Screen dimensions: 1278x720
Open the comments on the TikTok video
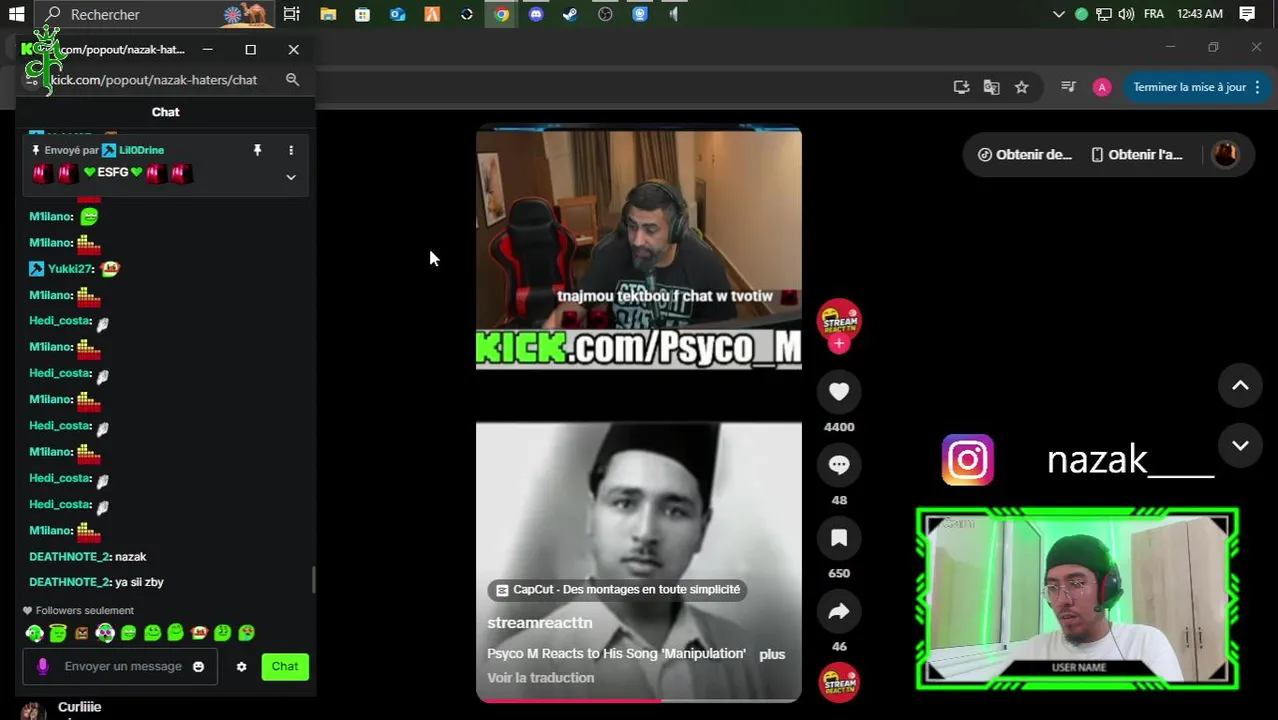[x=839, y=465]
